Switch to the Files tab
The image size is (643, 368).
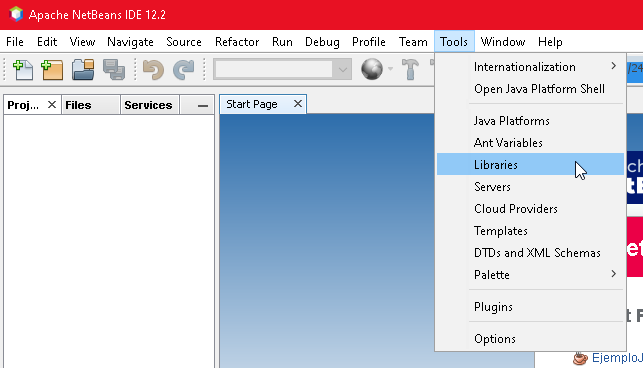tap(90, 105)
